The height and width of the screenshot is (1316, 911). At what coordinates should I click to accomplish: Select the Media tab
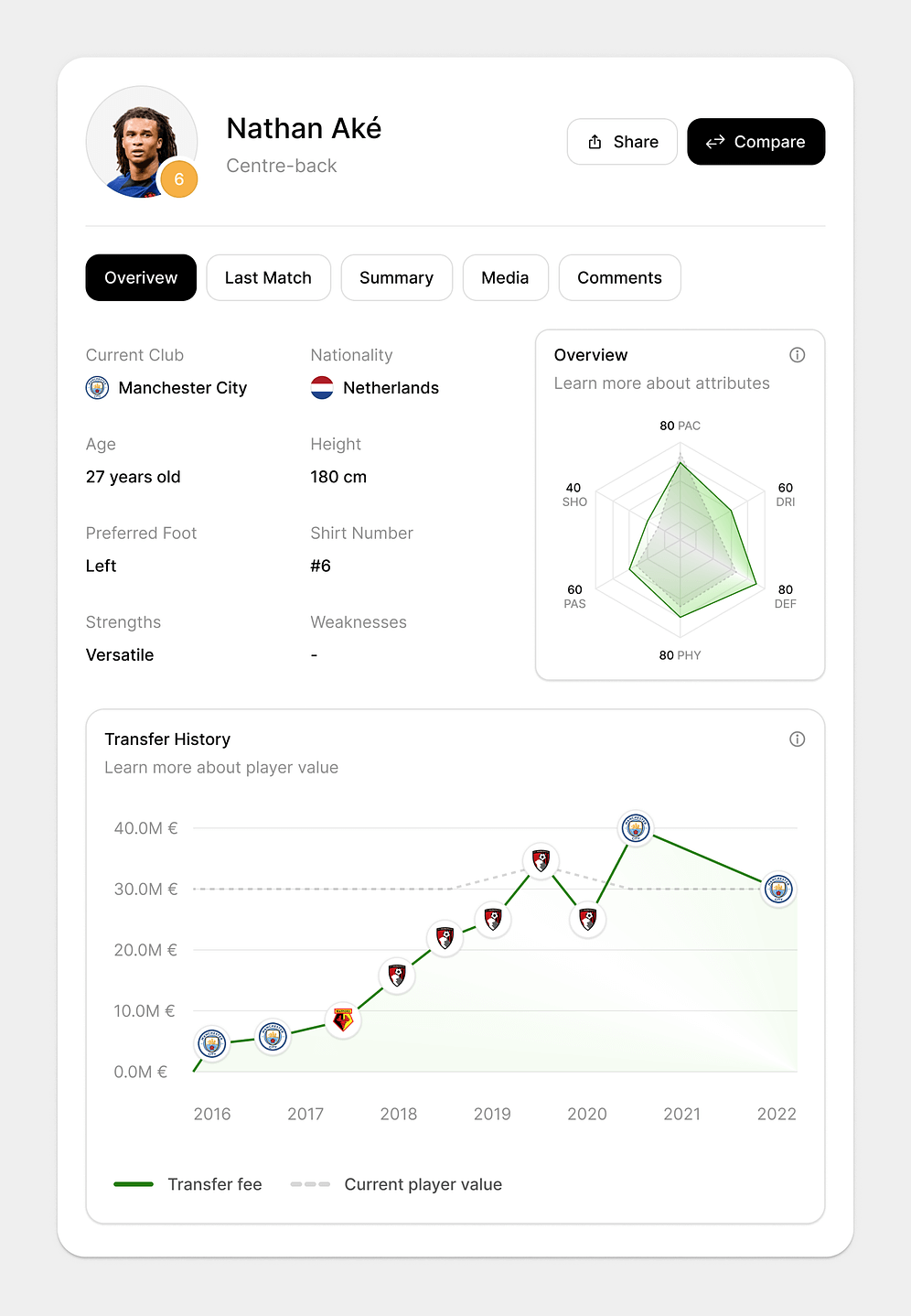tap(505, 277)
